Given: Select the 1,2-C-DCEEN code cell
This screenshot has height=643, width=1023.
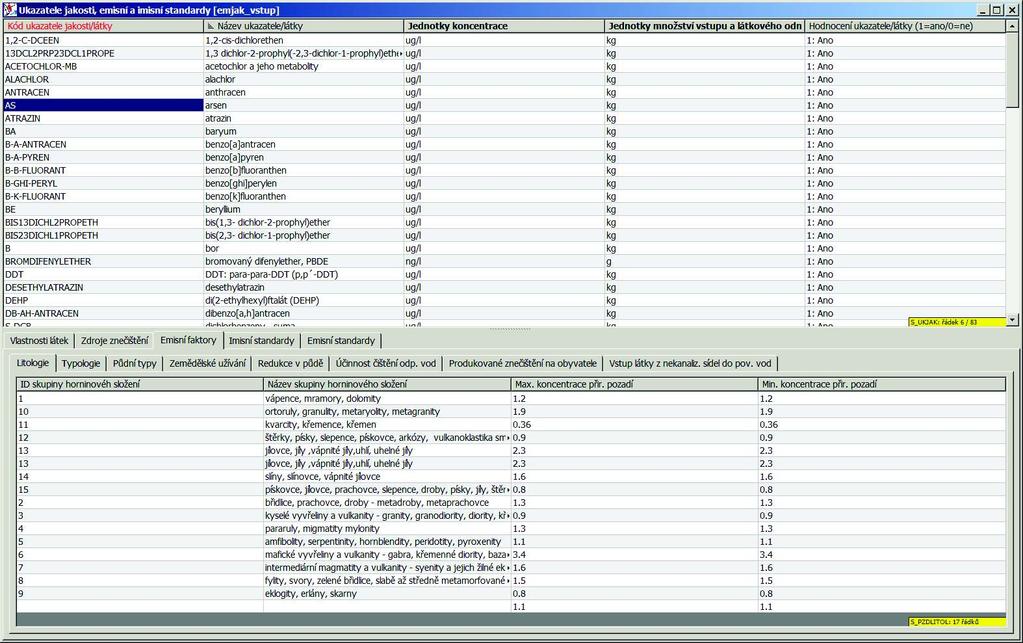Looking at the screenshot, I should tap(104, 40).
